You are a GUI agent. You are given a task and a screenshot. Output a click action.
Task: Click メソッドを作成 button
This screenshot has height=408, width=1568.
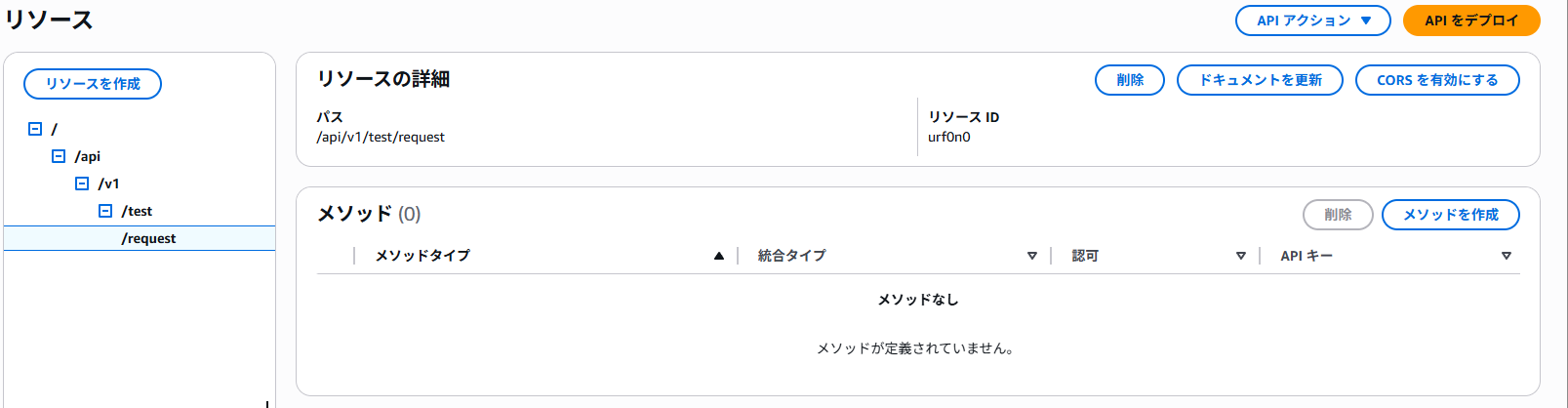tap(1450, 215)
